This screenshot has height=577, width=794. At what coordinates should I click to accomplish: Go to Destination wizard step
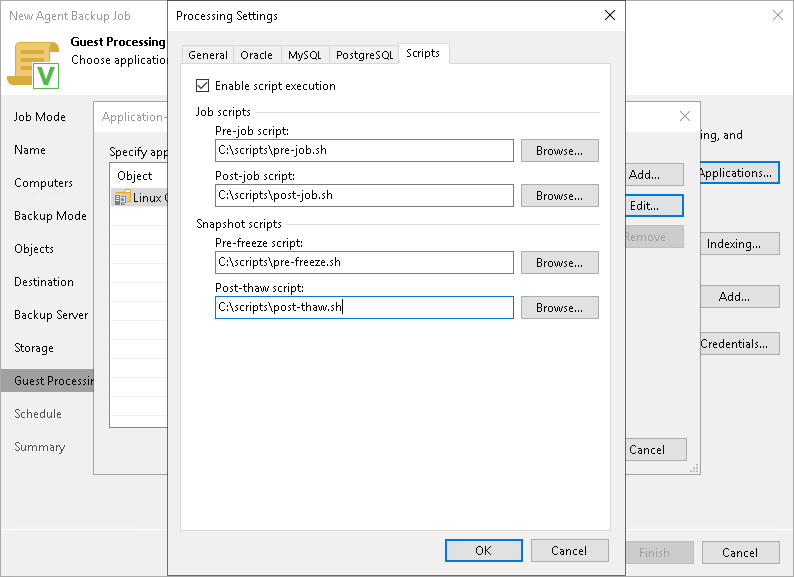click(x=44, y=282)
